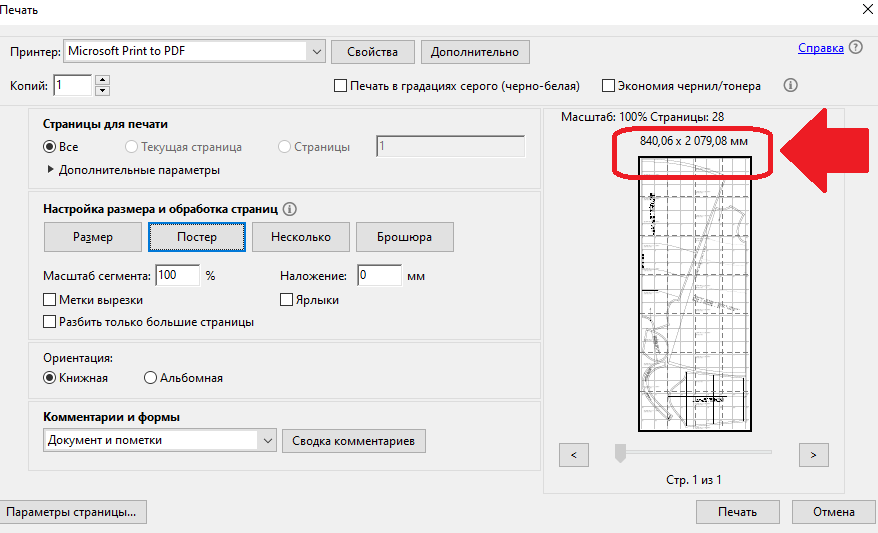Click the help question mark icon beside Справка
Image resolution: width=878 pixels, height=533 pixels.
[856, 48]
